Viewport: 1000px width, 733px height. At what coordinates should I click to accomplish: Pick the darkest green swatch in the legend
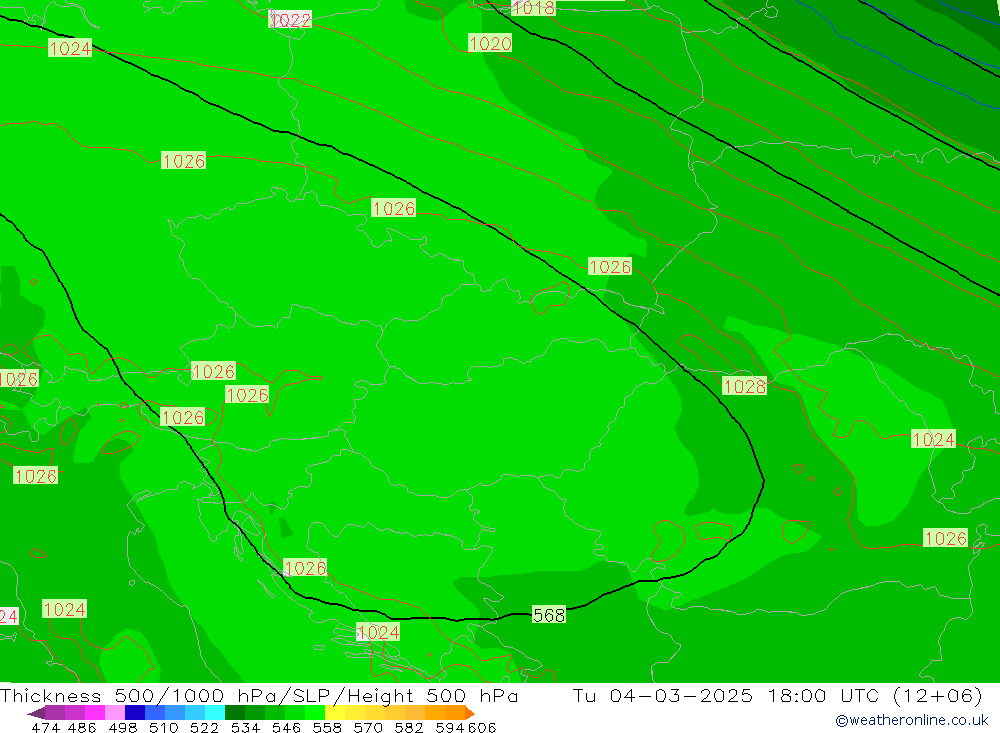[235, 713]
